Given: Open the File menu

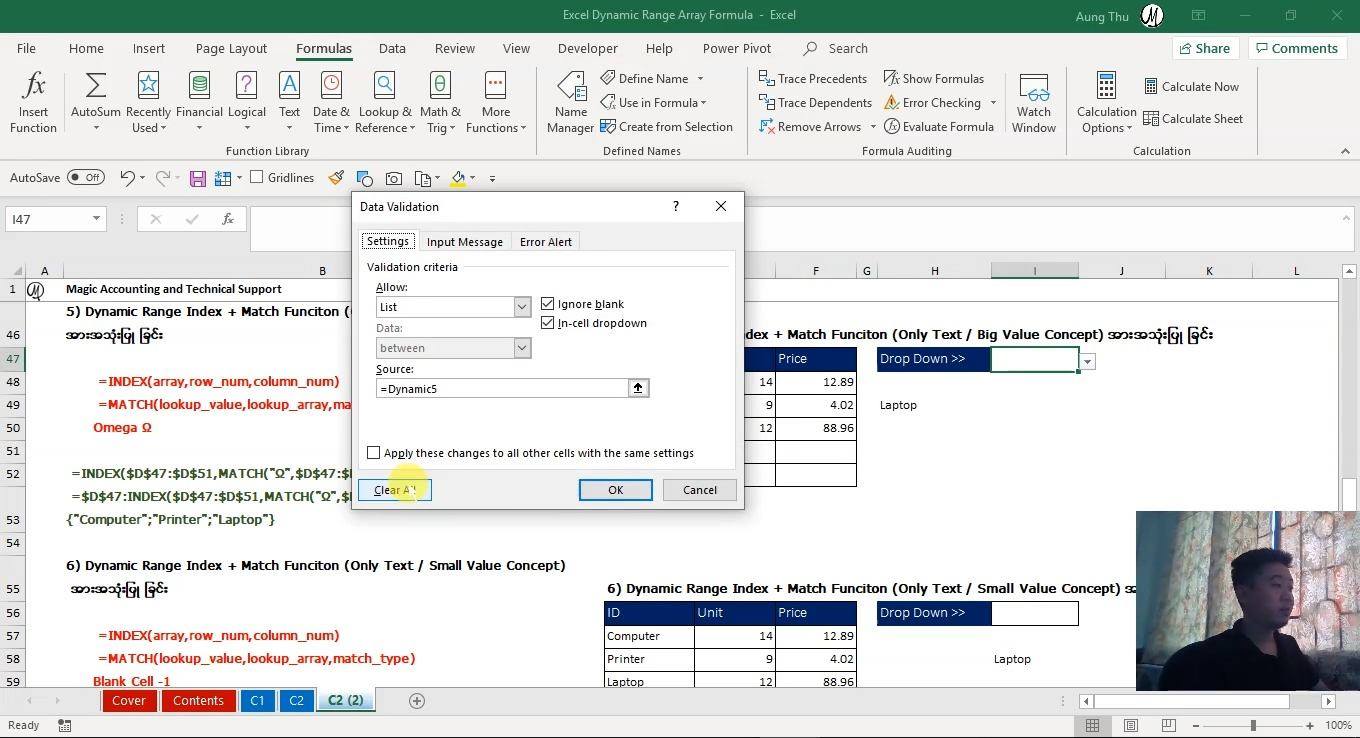Looking at the screenshot, I should 26,48.
